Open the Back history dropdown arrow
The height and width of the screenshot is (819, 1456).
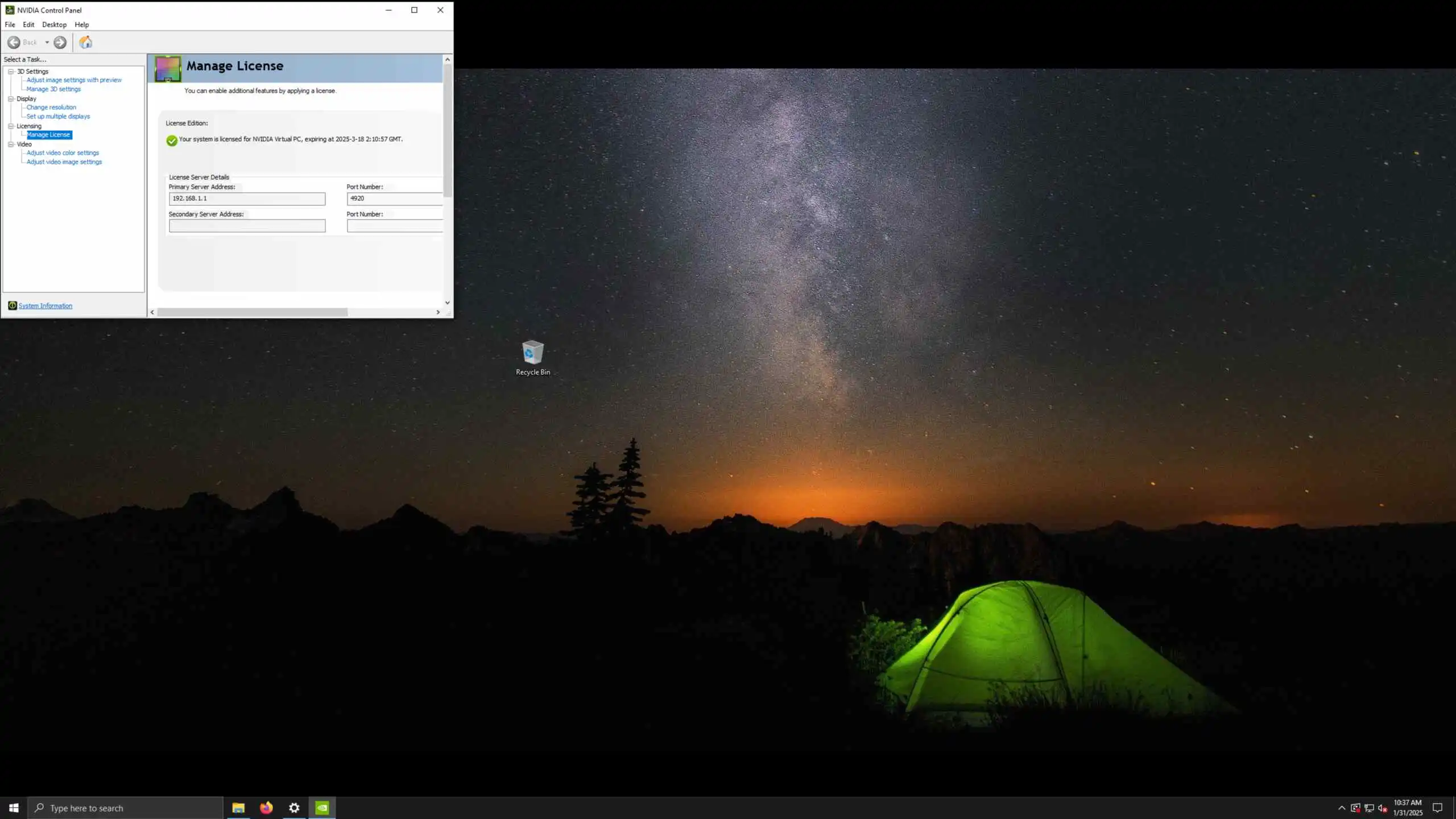47,43
